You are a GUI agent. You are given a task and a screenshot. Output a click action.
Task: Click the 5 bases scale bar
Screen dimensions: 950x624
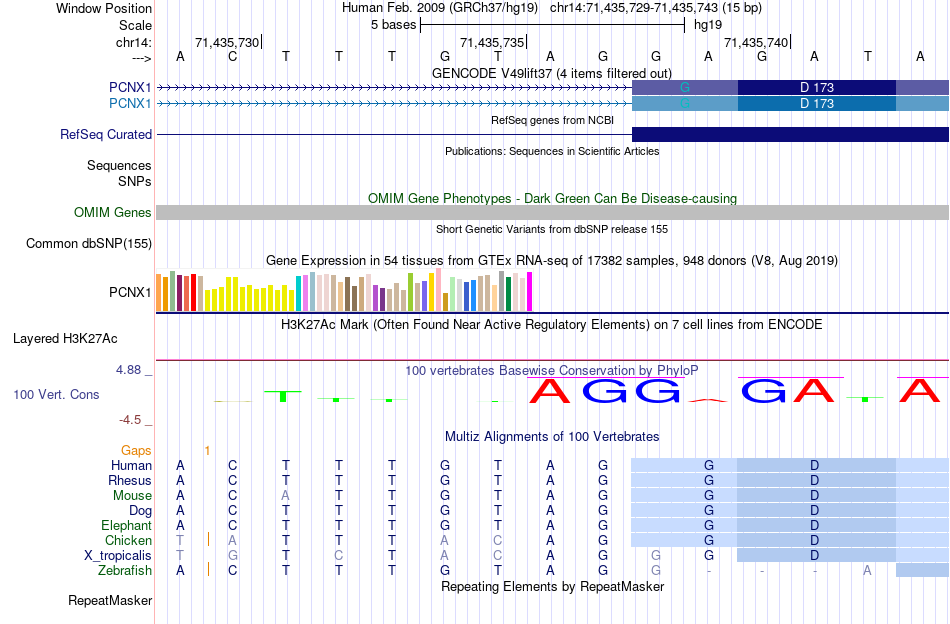[552, 25]
